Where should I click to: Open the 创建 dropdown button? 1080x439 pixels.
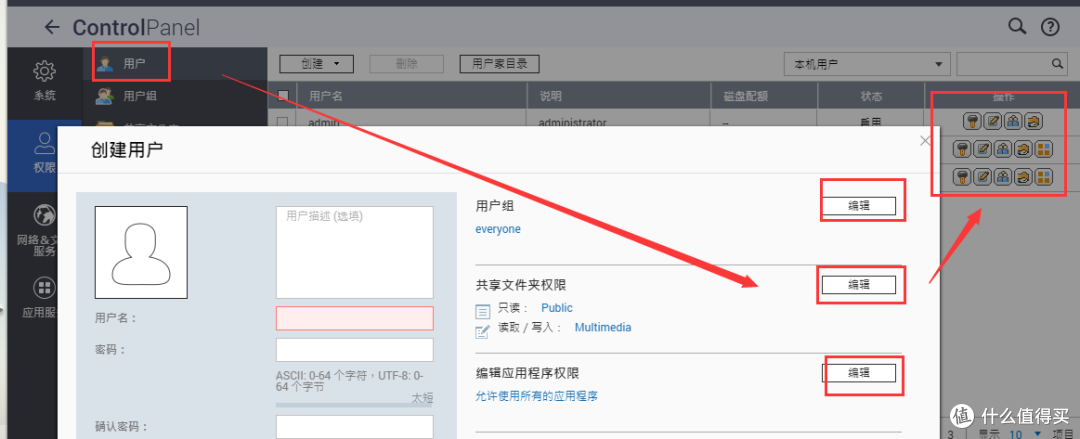(x=316, y=64)
